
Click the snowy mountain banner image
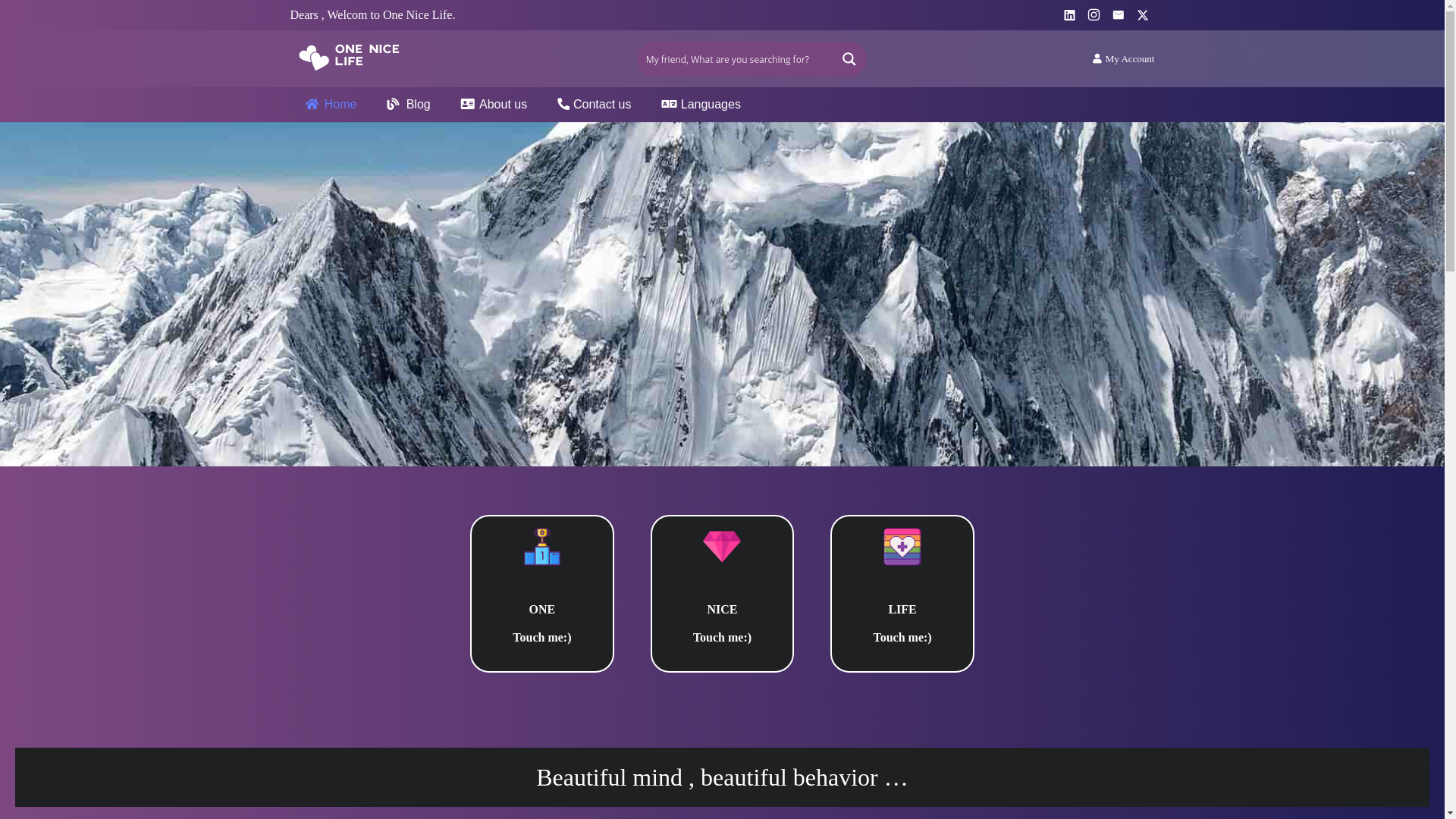(722, 294)
